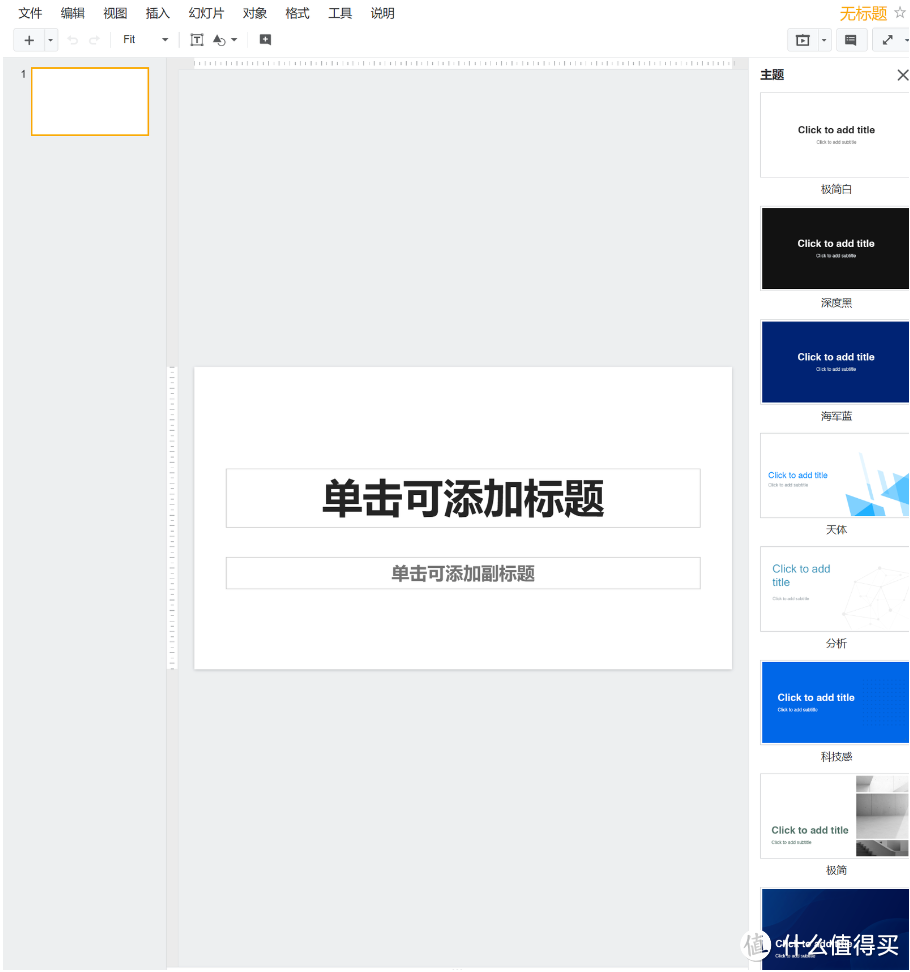
Task: Expand the new slide layout dropdown arrow
Action: click(50, 40)
